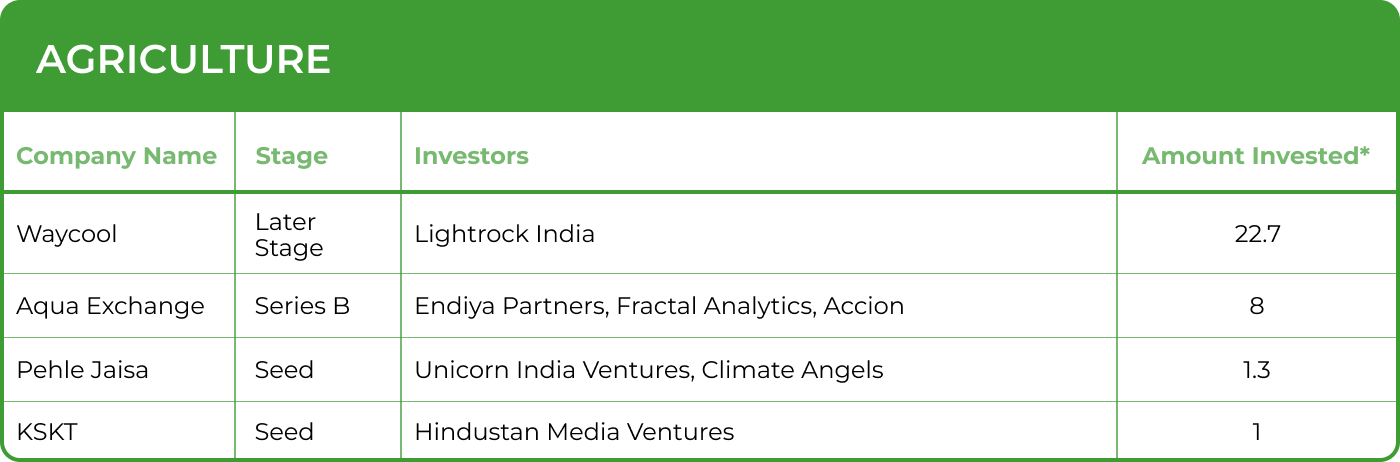Screen dimensions: 1400x462
Task: Click the Stage column header
Action: [x=291, y=156]
